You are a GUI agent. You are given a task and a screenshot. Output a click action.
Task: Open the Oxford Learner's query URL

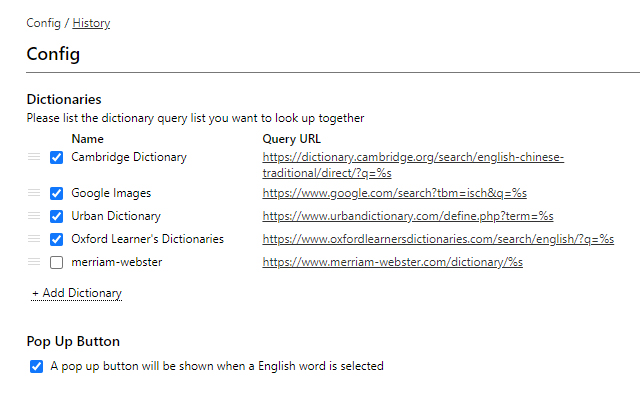click(438, 239)
